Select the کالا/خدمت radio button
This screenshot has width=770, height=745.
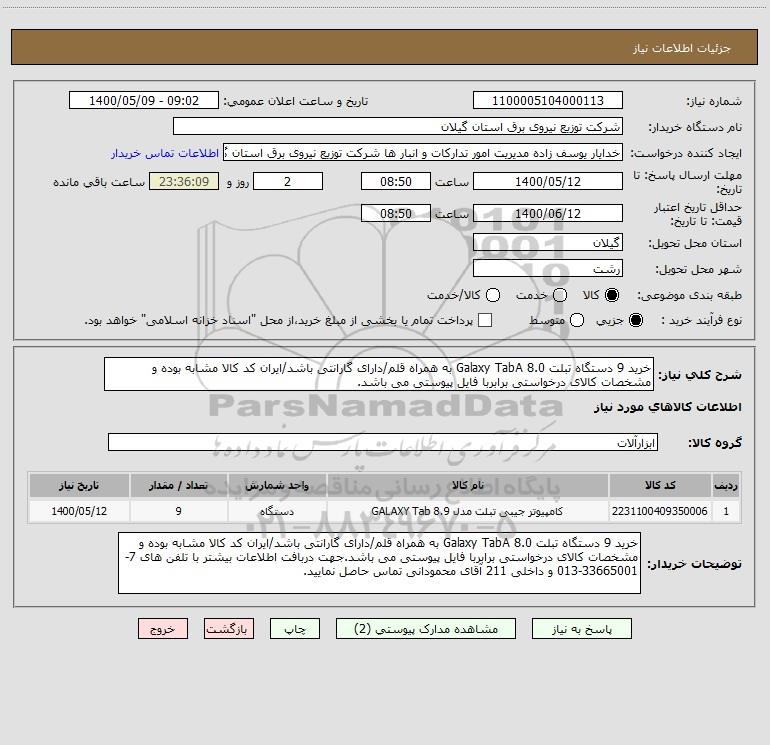click(493, 295)
